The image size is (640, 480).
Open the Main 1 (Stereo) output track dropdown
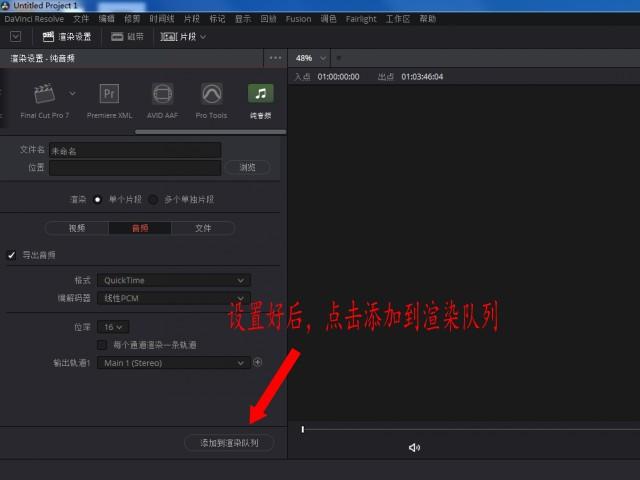point(174,363)
